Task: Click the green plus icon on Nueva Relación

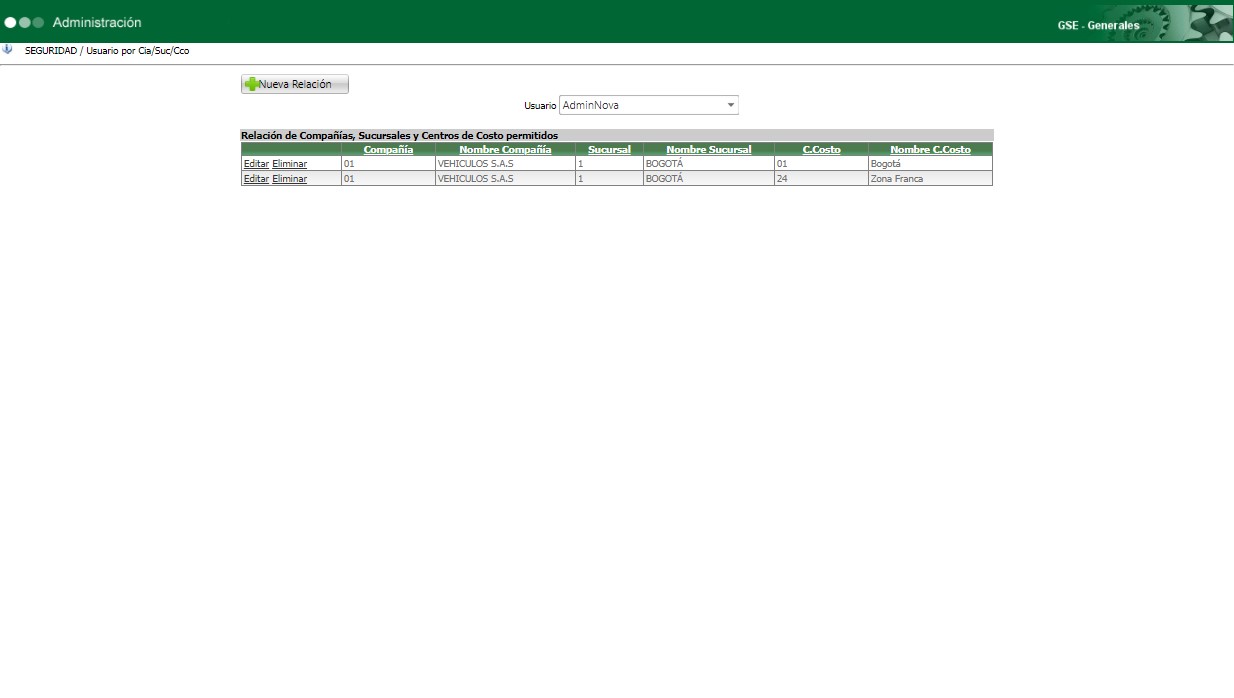Action: (251, 85)
